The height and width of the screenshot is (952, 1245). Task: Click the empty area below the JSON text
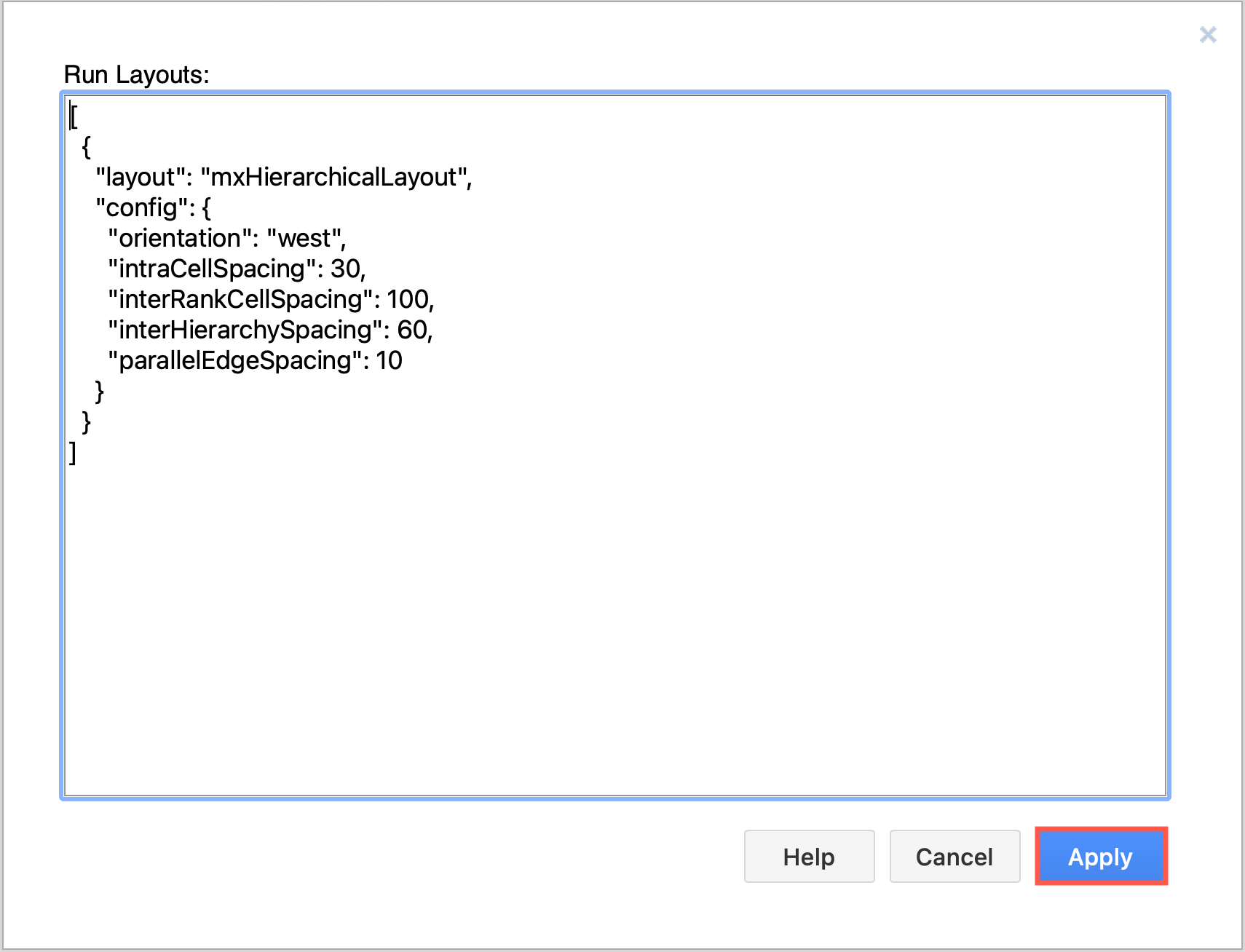(x=582, y=619)
